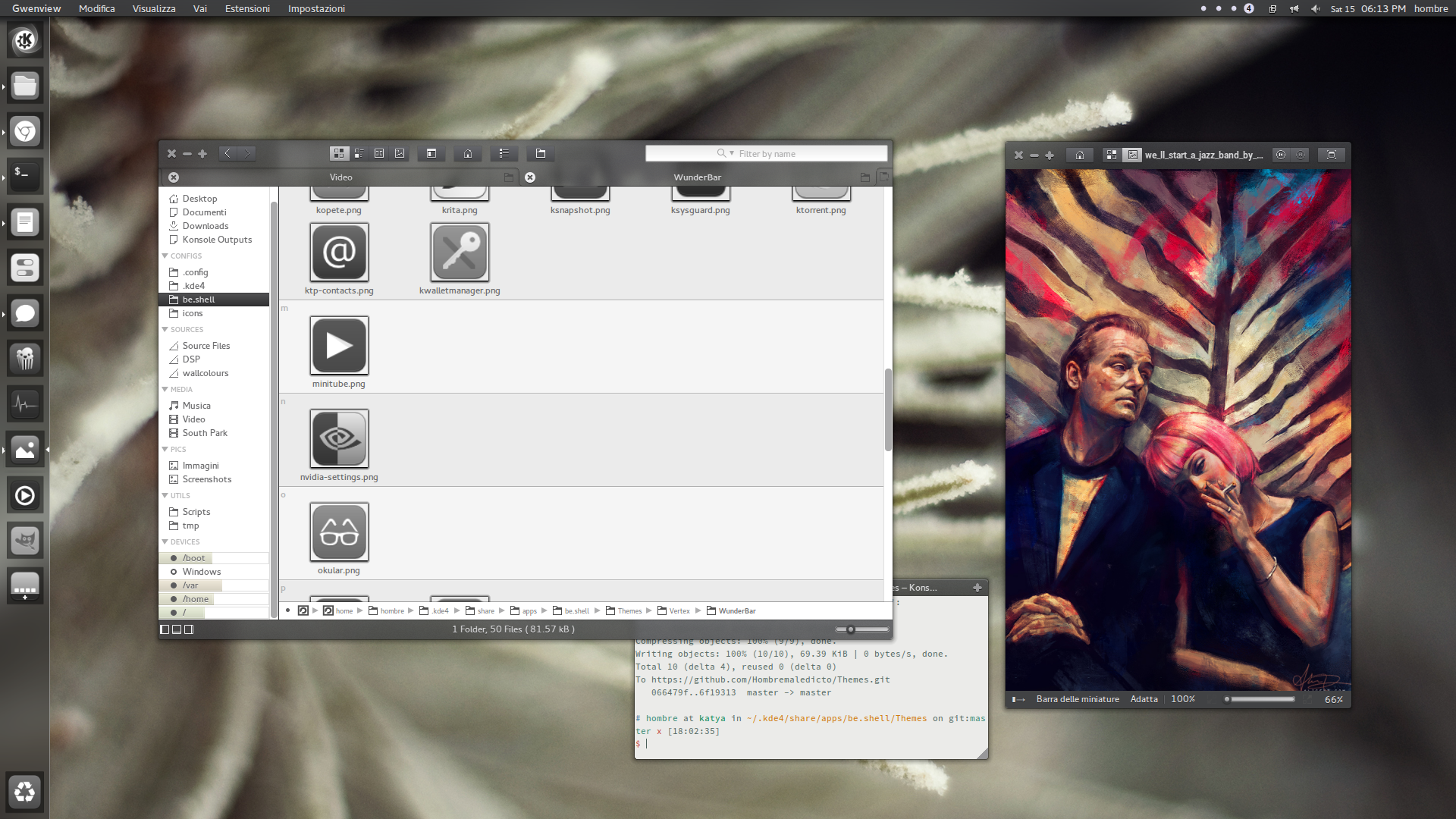
Task: Enter Gwenview fullscreen mode
Action: point(1332,155)
